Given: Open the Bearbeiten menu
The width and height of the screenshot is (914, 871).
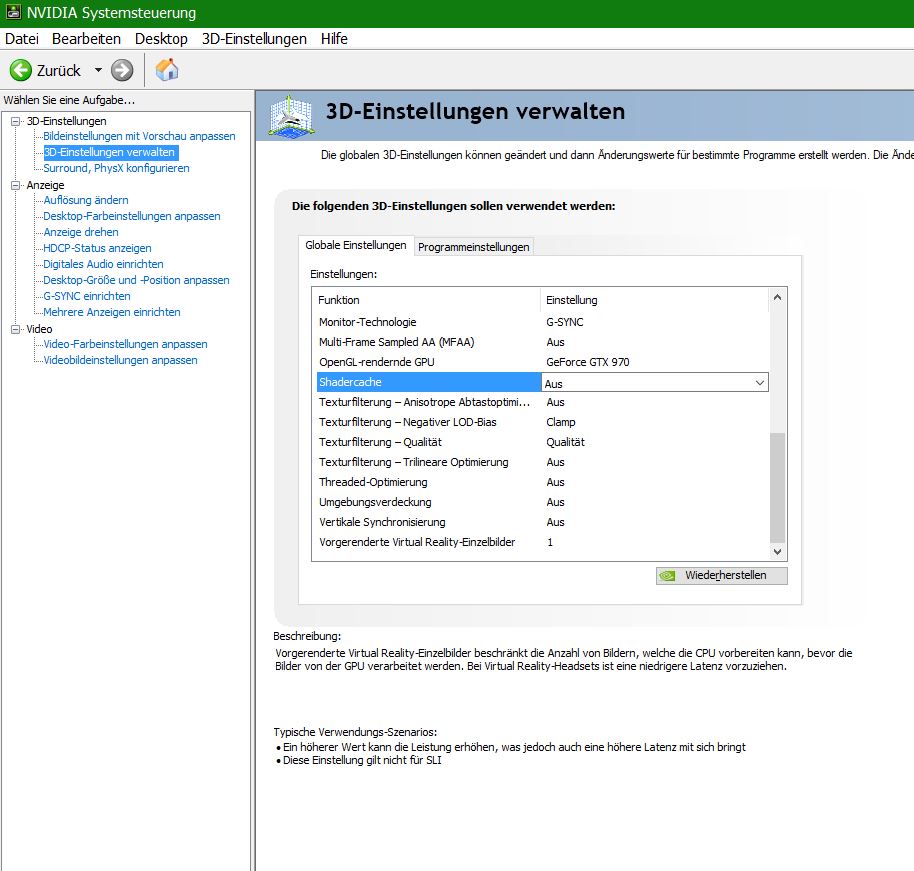Looking at the screenshot, I should (86, 38).
